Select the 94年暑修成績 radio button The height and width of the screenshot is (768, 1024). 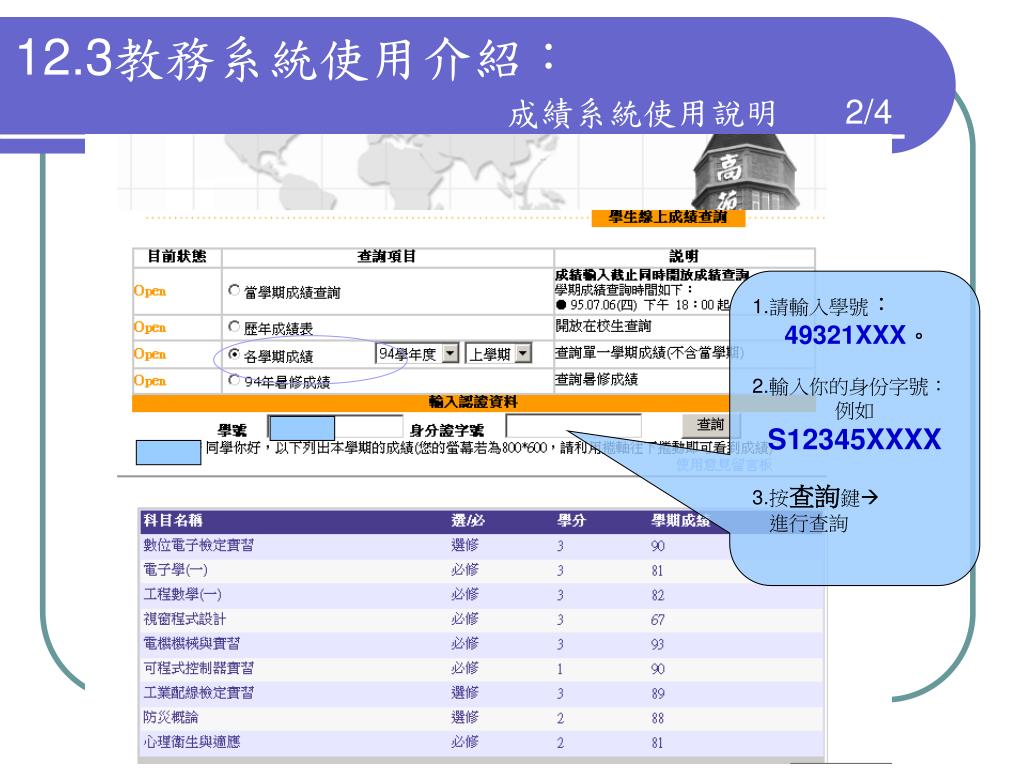tap(234, 380)
